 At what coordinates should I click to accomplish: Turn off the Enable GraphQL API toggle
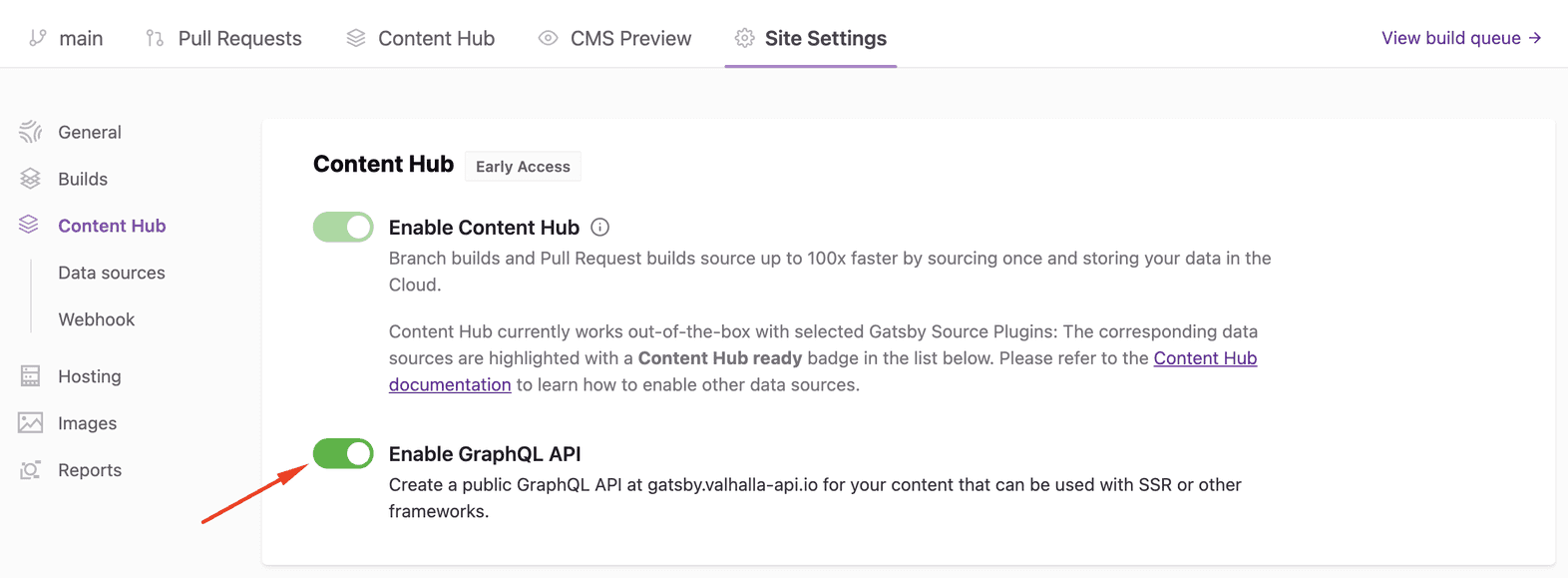click(342, 453)
